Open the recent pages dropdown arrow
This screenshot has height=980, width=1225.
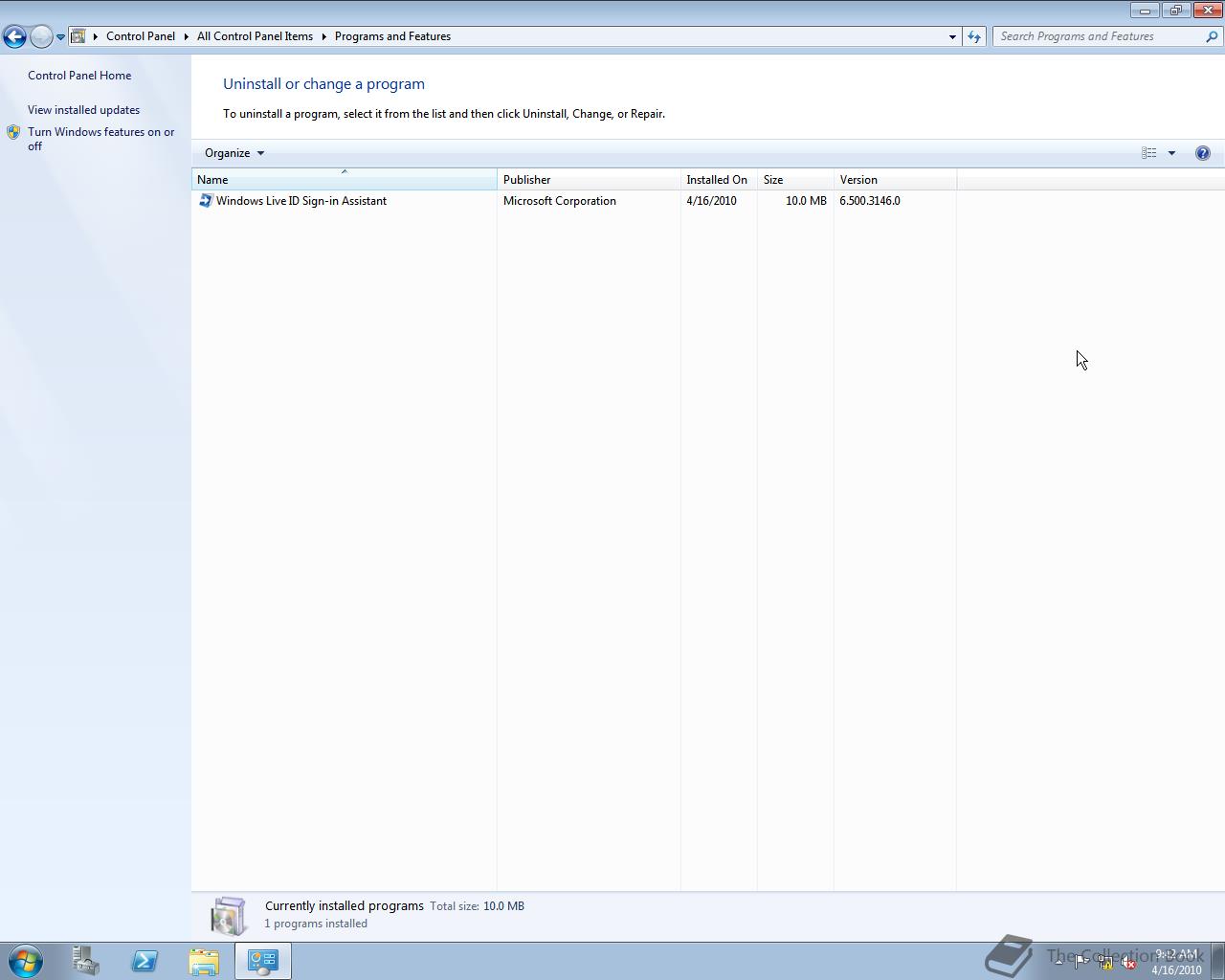pyautogui.click(x=60, y=37)
